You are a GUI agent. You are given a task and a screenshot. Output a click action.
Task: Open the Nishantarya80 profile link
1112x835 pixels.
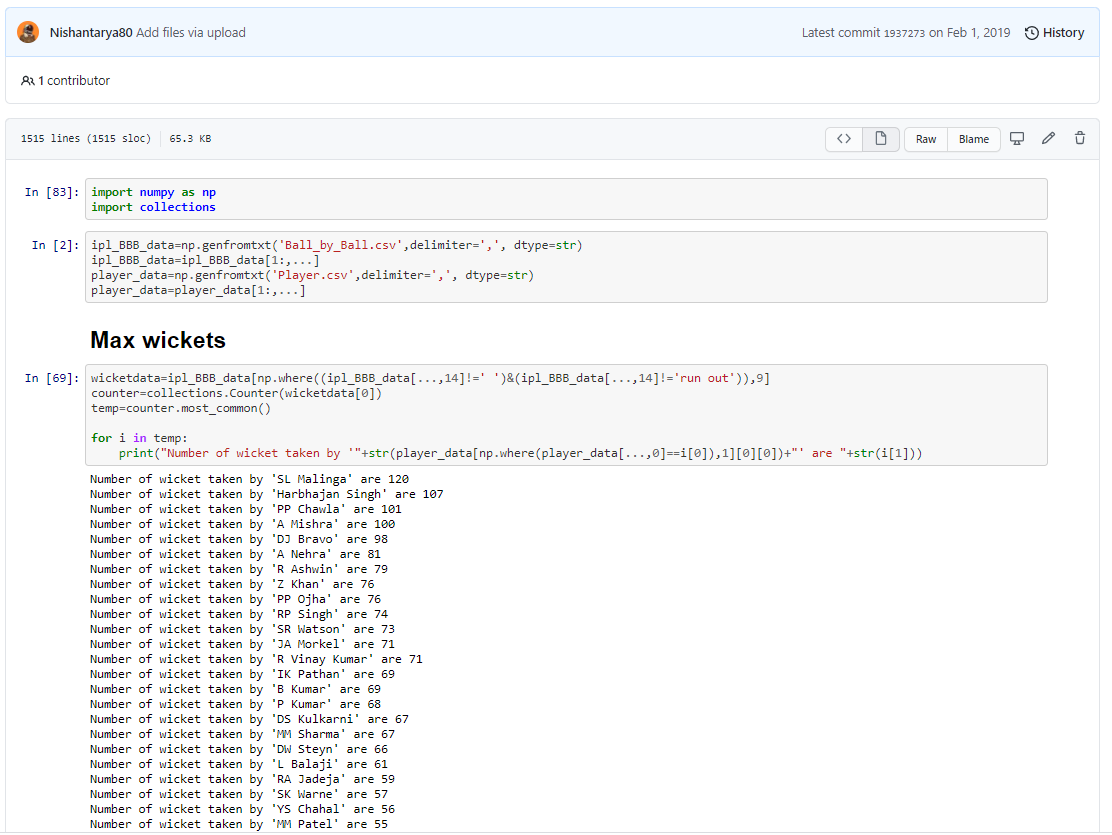pos(91,33)
